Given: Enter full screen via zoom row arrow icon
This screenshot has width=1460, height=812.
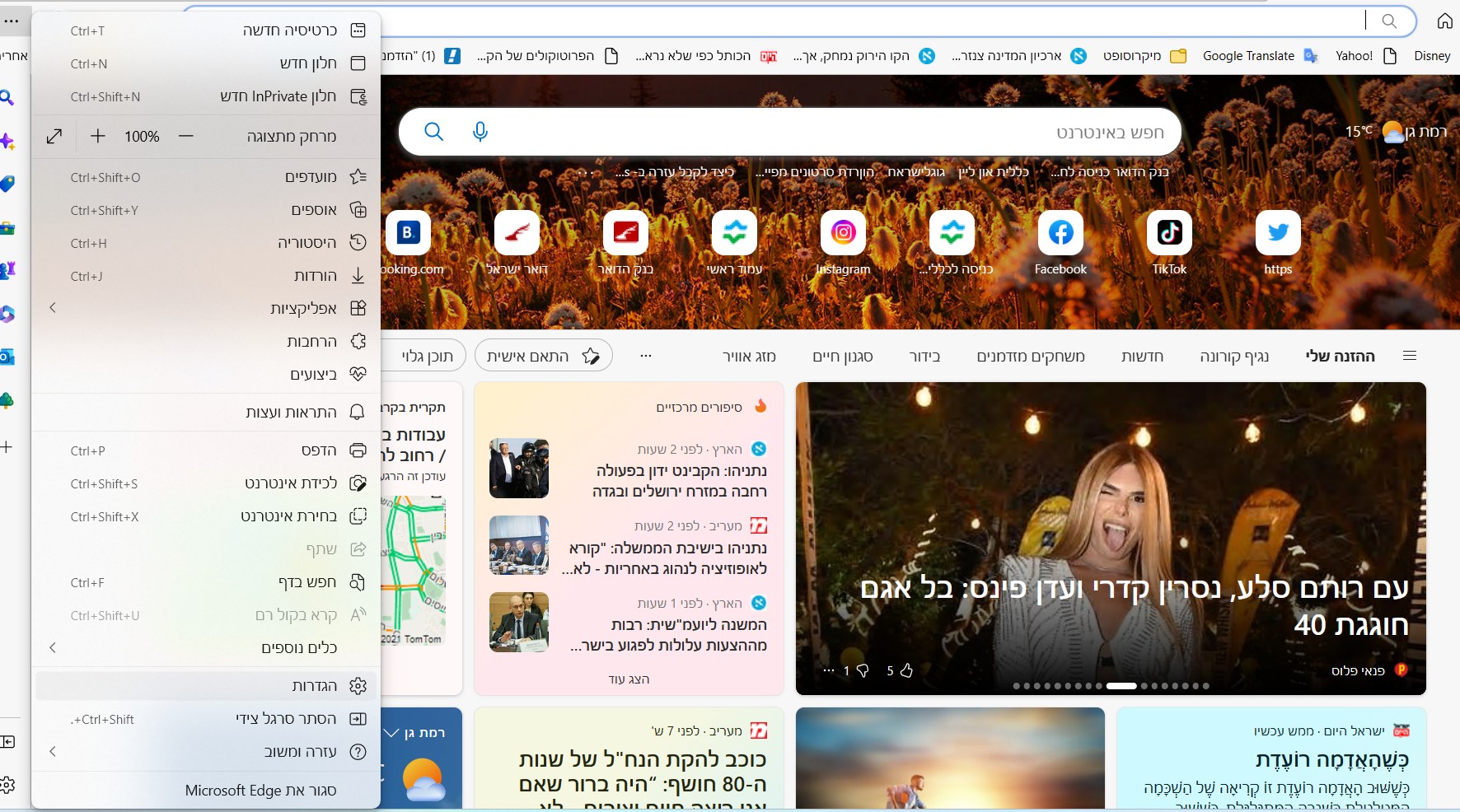Looking at the screenshot, I should 54,137.
